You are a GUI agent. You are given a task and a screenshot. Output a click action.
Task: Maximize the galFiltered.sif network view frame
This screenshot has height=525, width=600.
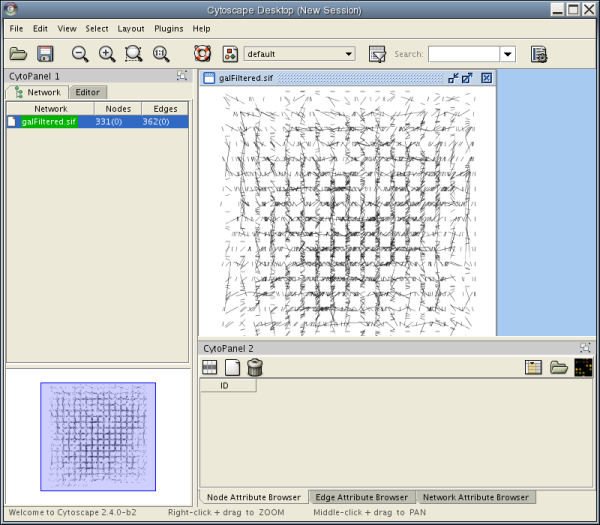468,78
